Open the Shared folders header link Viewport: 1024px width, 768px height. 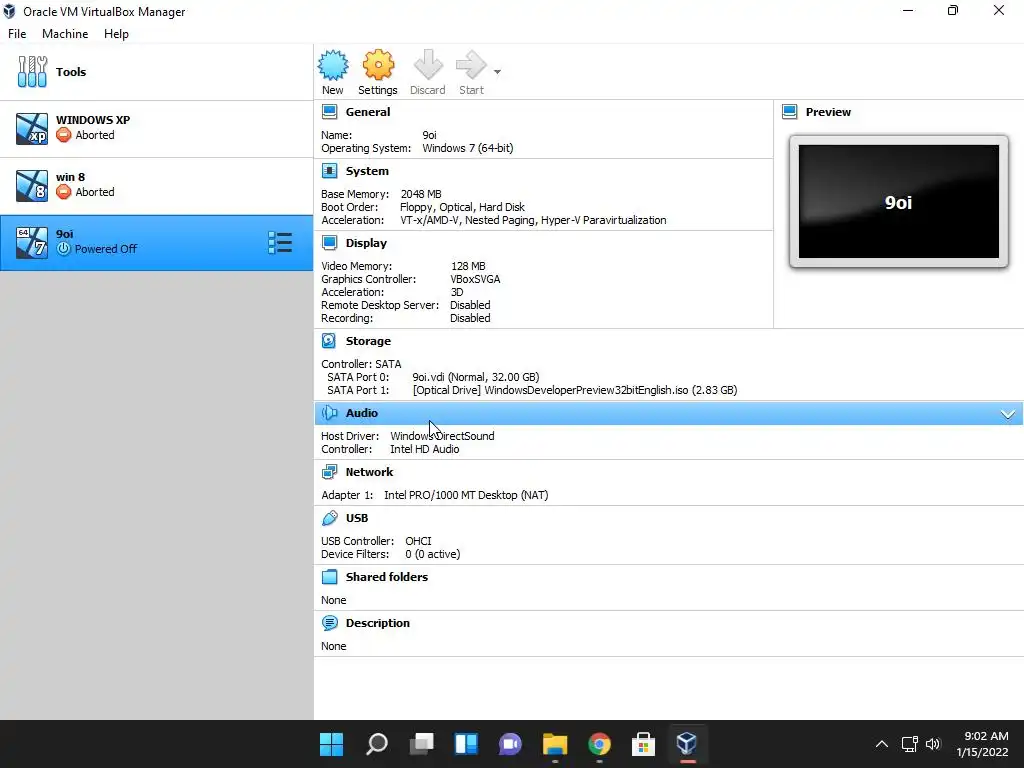387,577
